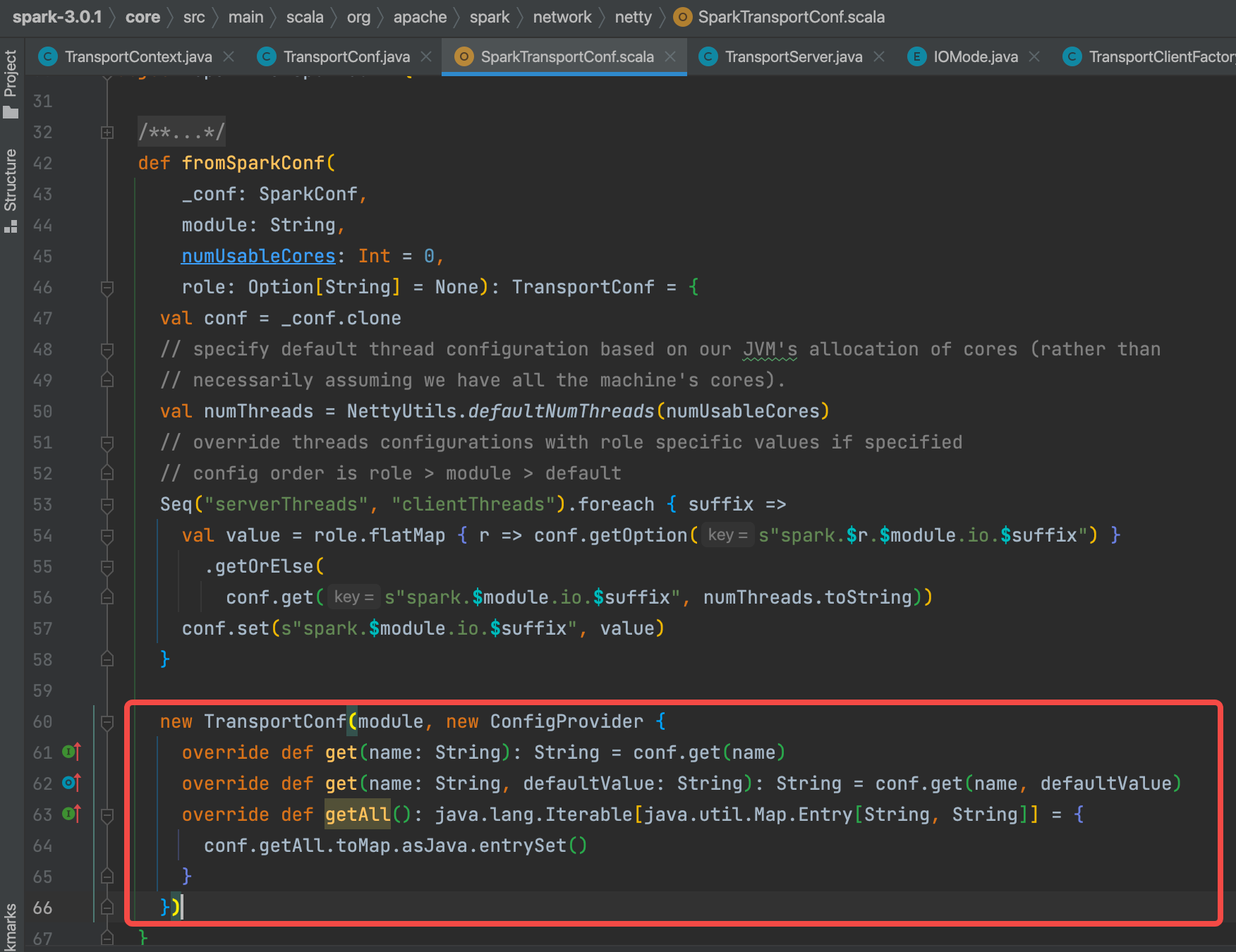
Task: Click ConfigProvider on line 60
Action: (x=566, y=721)
